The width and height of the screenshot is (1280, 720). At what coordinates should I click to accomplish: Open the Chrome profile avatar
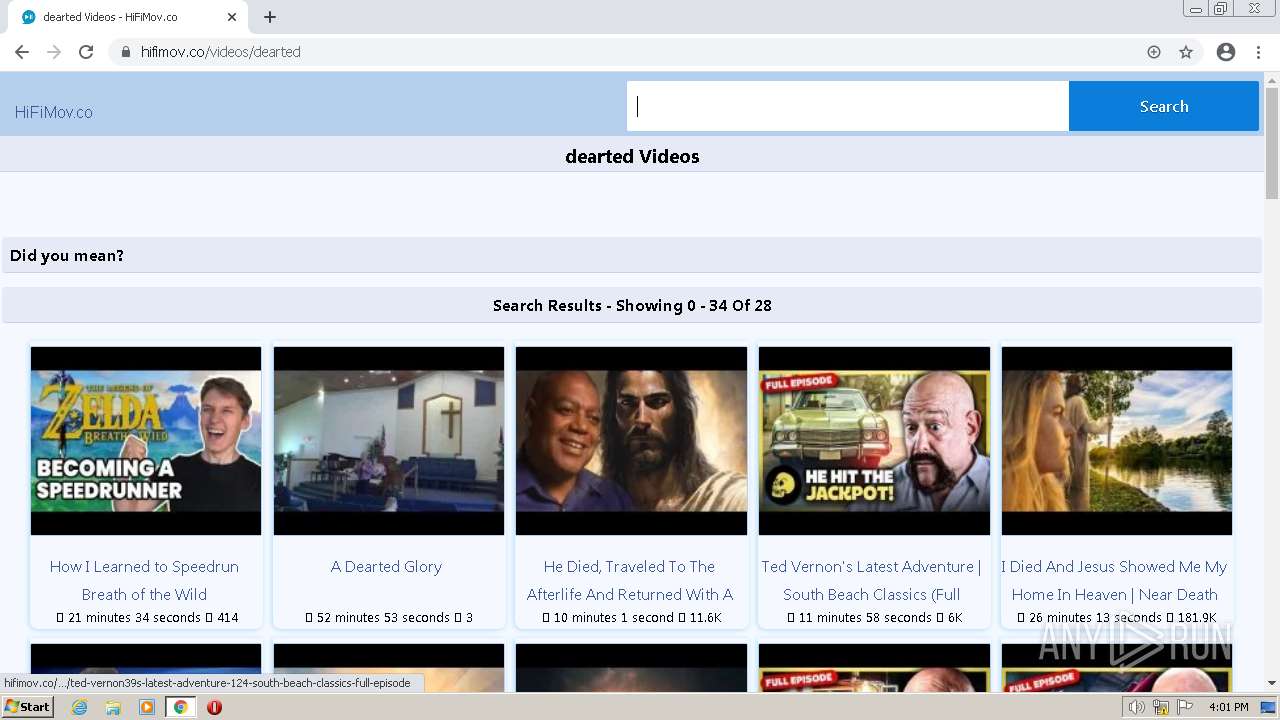[x=1226, y=52]
